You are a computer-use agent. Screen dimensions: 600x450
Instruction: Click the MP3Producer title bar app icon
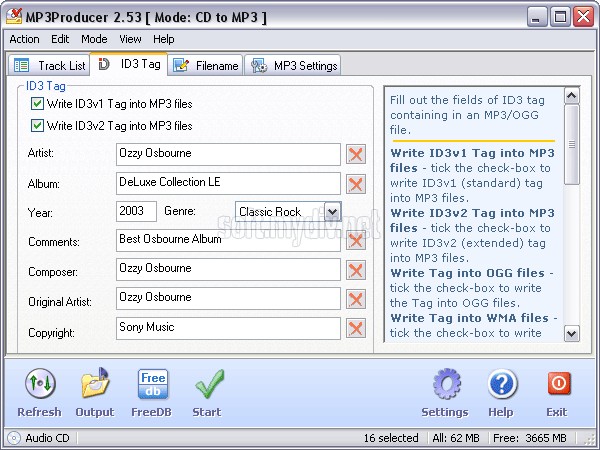tap(14, 16)
